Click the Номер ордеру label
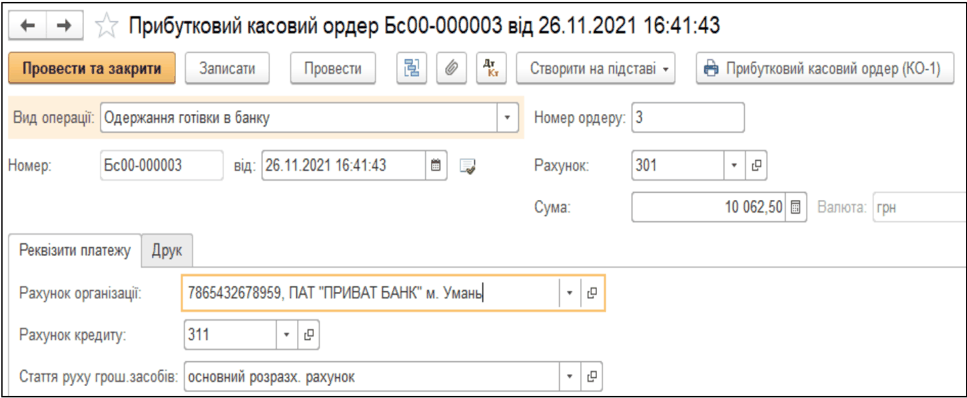The image size is (967, 398). pyautogui.click(x=580, y=117)
